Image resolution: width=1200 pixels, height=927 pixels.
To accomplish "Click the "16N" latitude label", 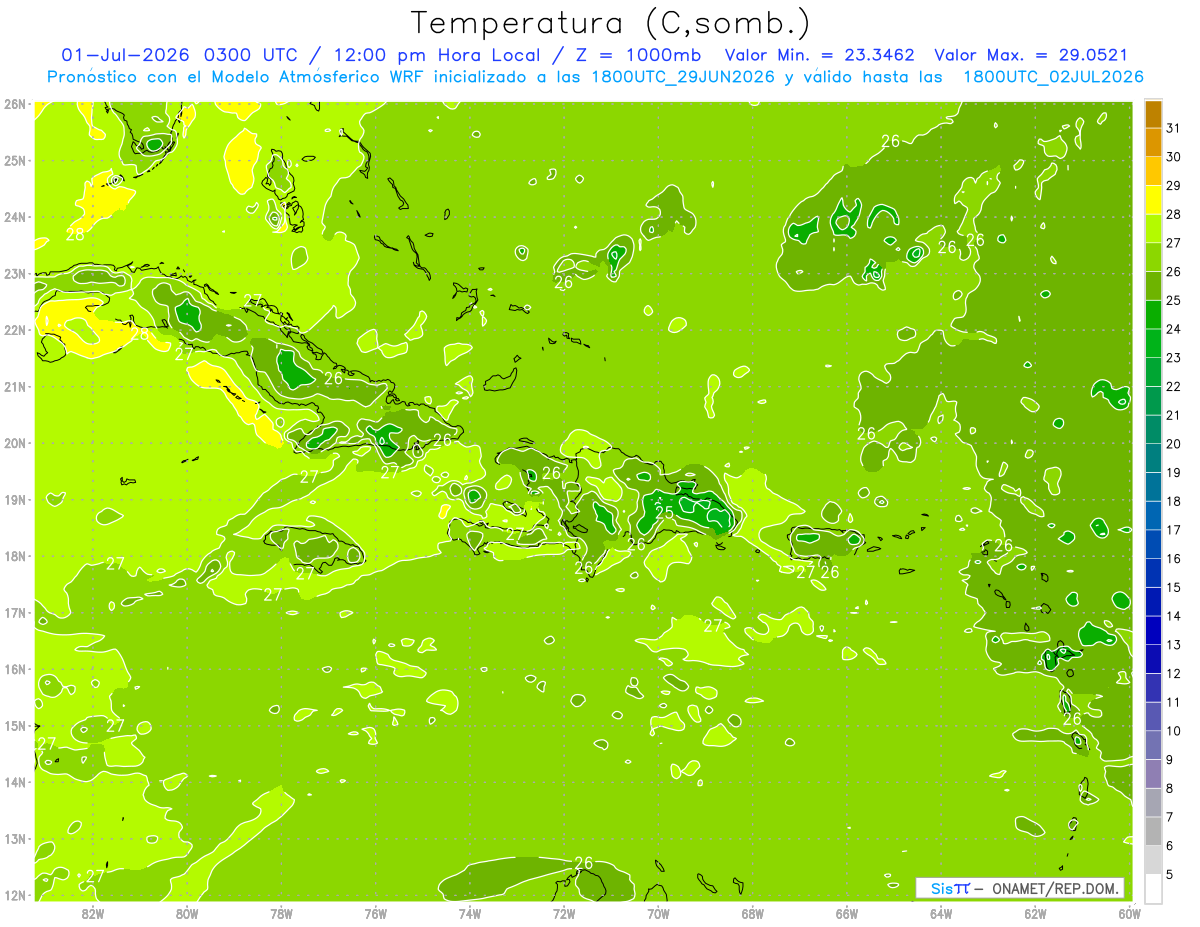I will (14, 669).
